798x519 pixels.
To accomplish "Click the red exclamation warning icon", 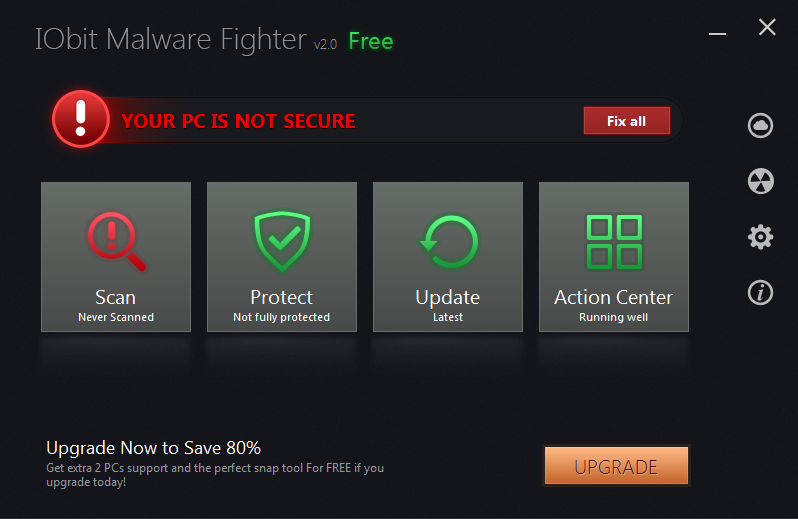I will pos(81,119).
